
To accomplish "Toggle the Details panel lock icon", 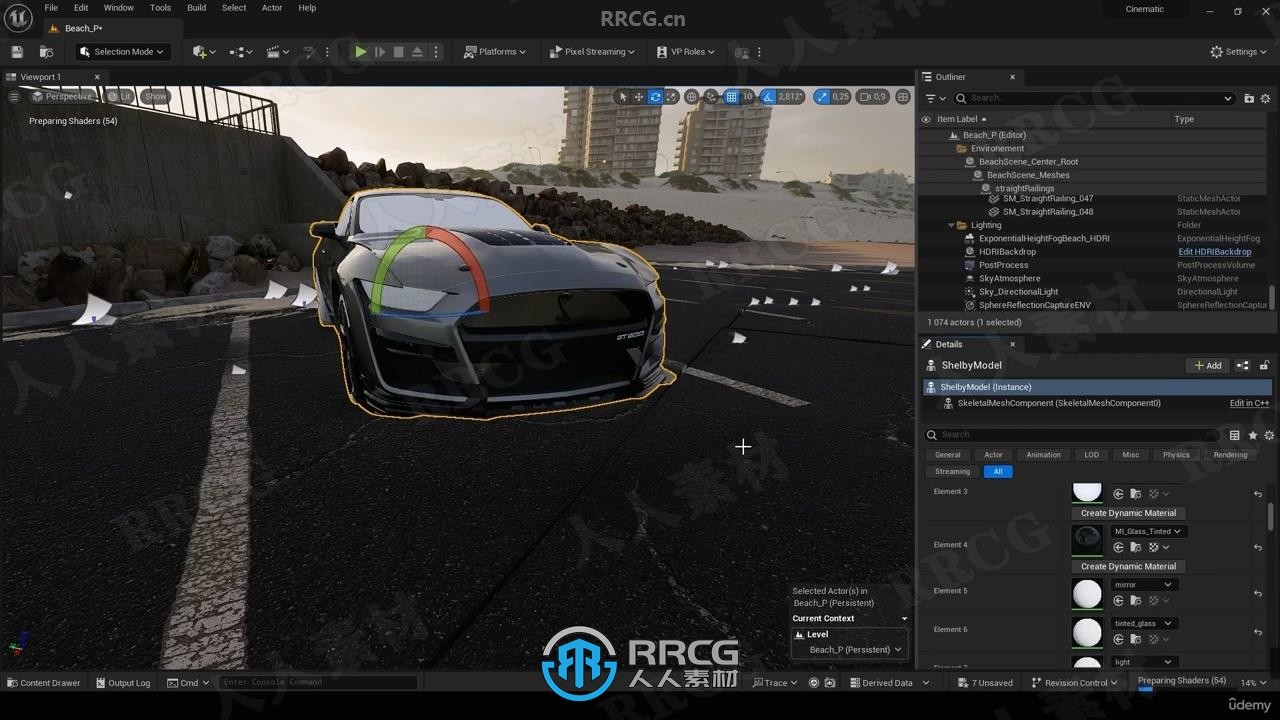I will click(x=1264, y=366).
